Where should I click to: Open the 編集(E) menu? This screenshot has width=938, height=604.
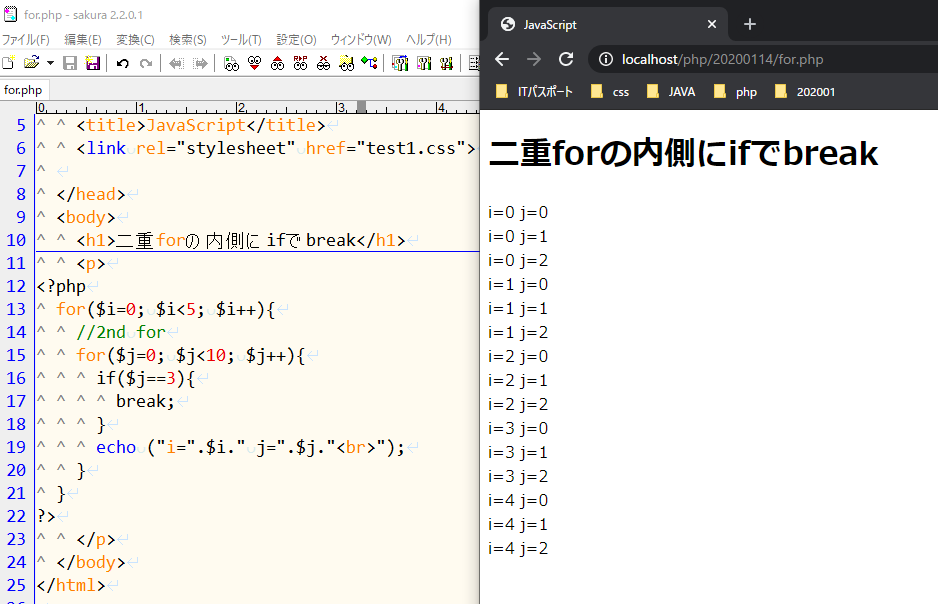pyautogui.click(x=83, y=39)
